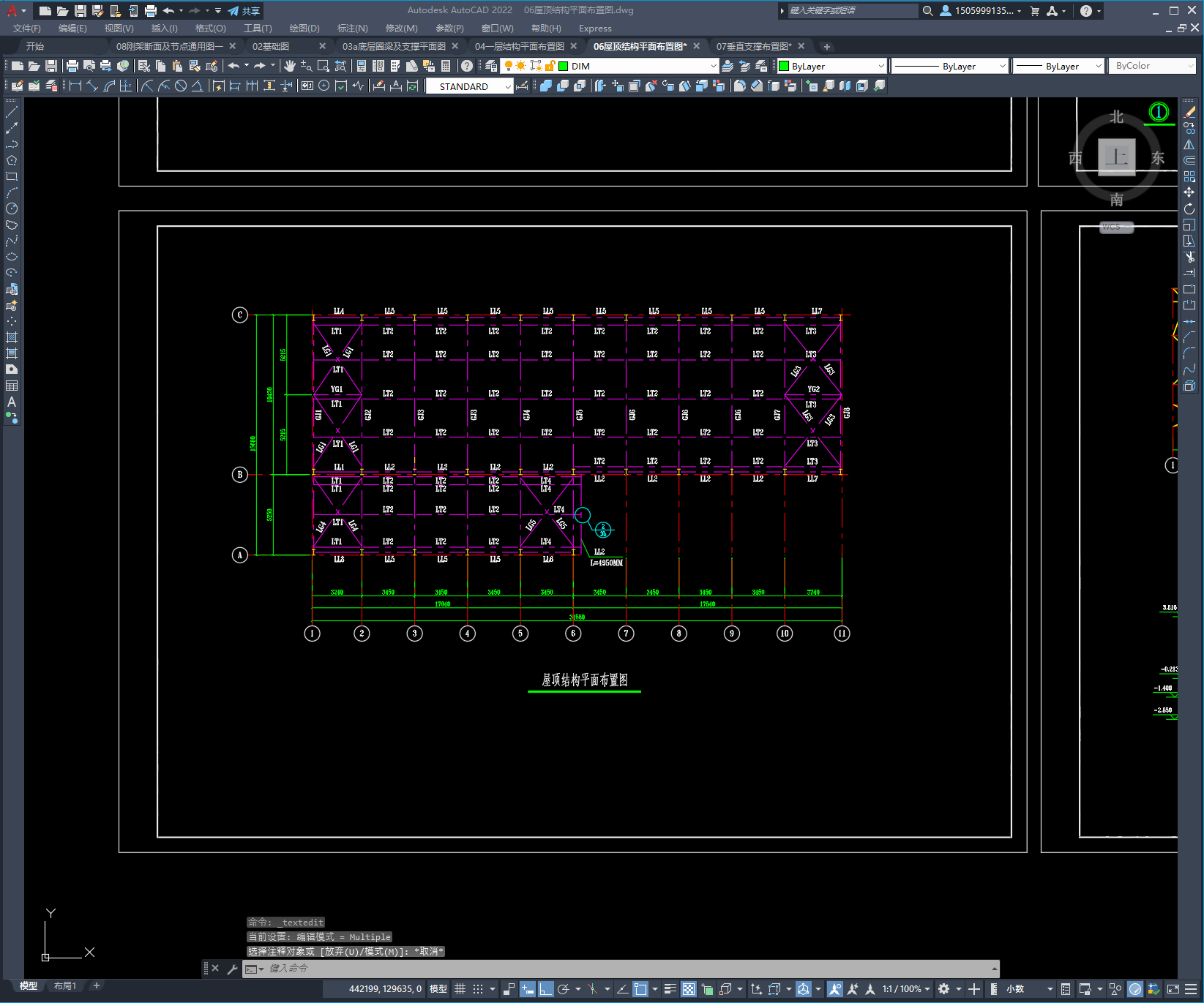The height and width of the screenshot is (1003, 1204).
Task: Expand the STANDARD dimension style dropdown
Action: coord(508,86)
